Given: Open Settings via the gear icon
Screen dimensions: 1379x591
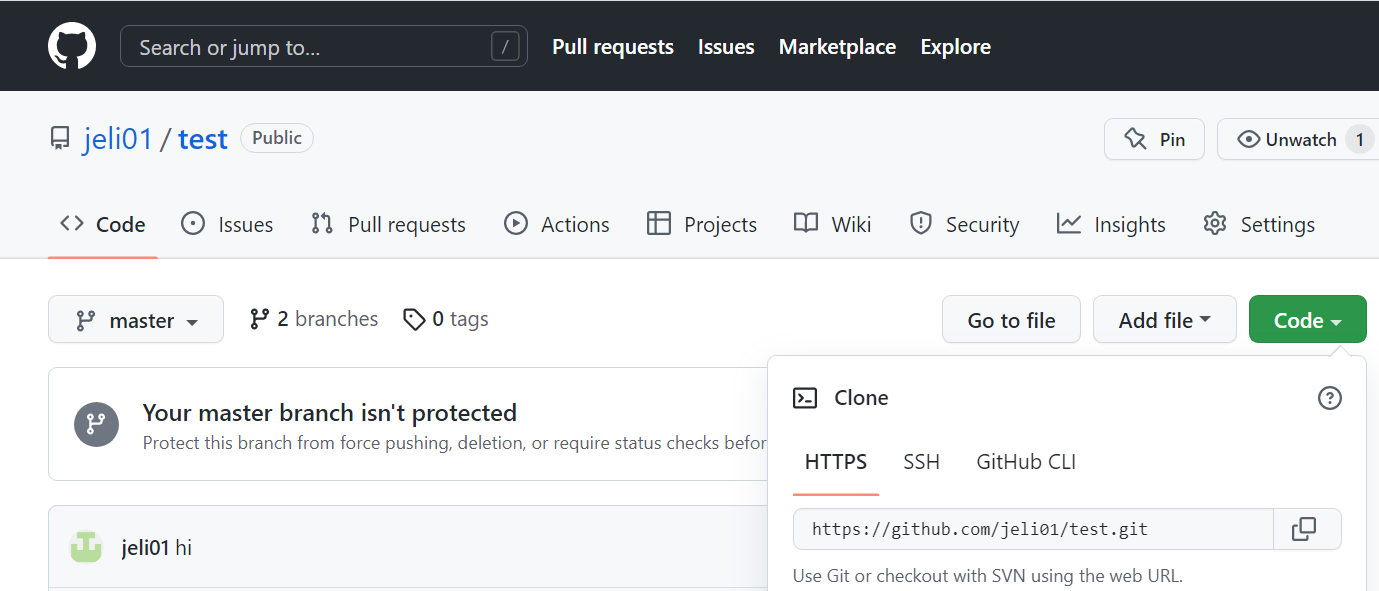Looking at the screenshot, I should click(x=1214, y=224).
